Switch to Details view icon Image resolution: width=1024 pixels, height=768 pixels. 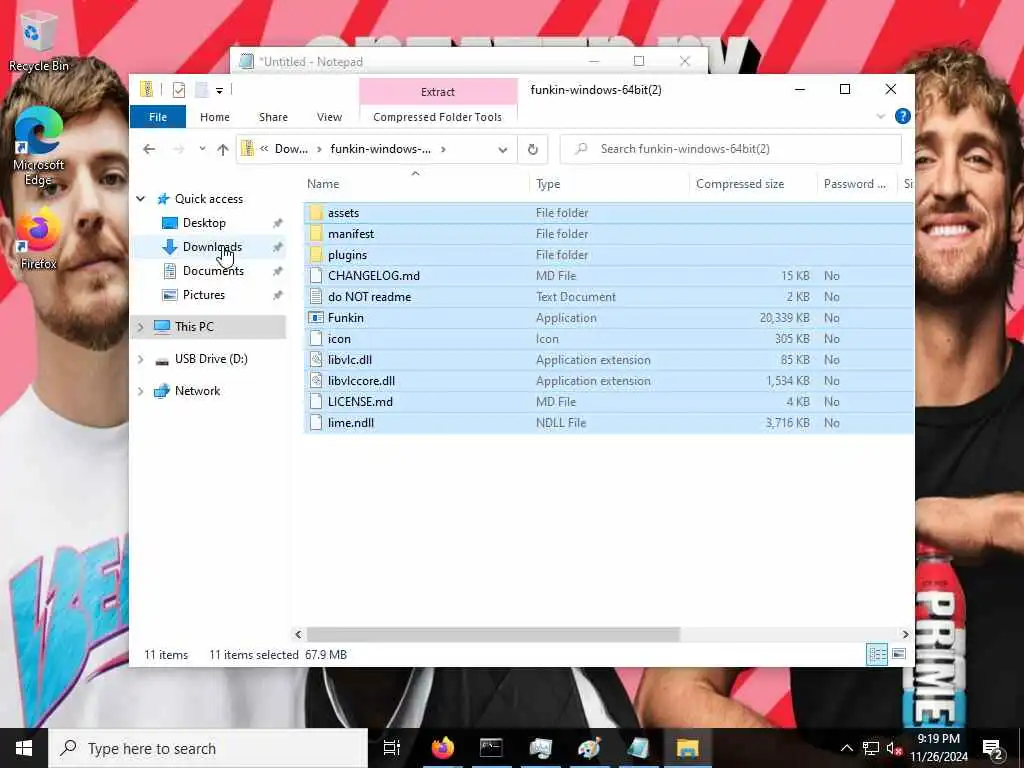click(876, 654)
